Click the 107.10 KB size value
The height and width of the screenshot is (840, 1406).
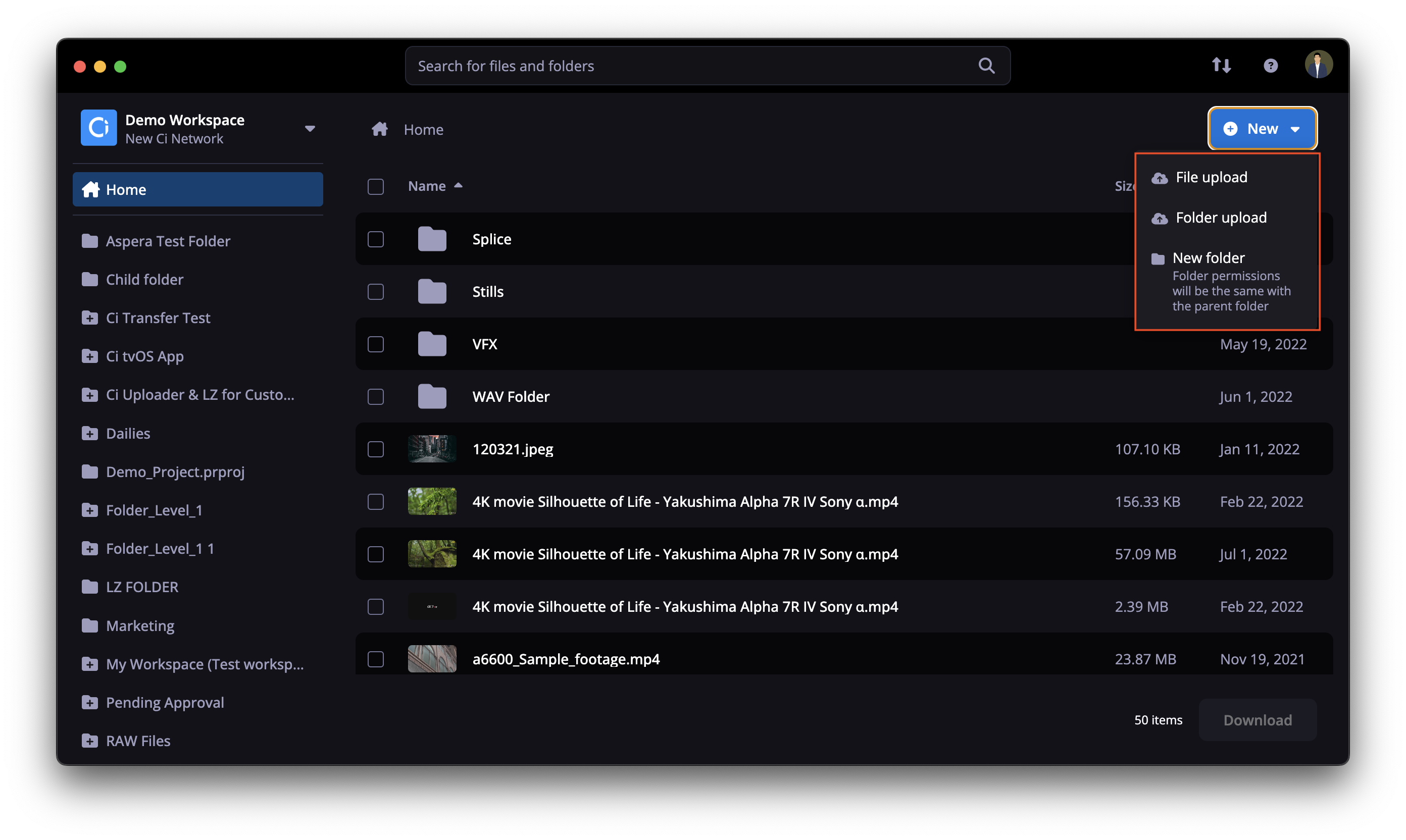click(1147, 449)
